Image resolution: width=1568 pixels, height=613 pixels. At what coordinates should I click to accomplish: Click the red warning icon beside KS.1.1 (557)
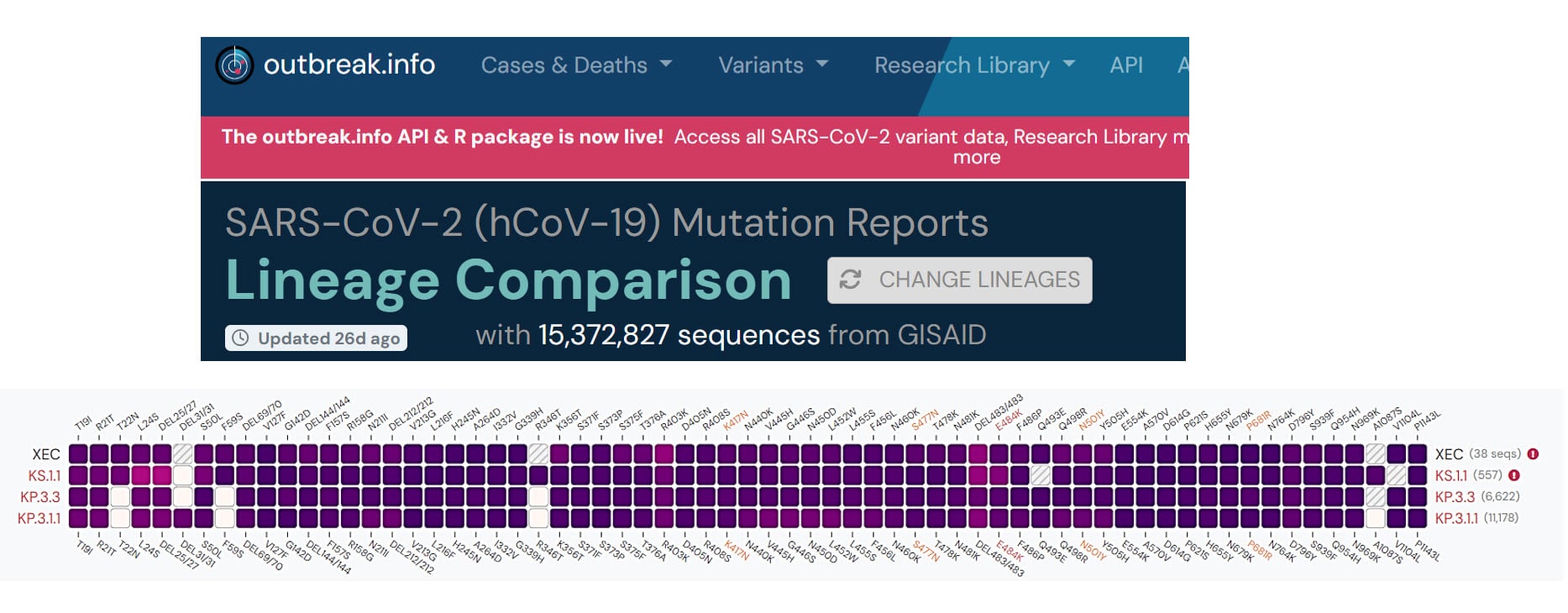(x=1514, y=475)
